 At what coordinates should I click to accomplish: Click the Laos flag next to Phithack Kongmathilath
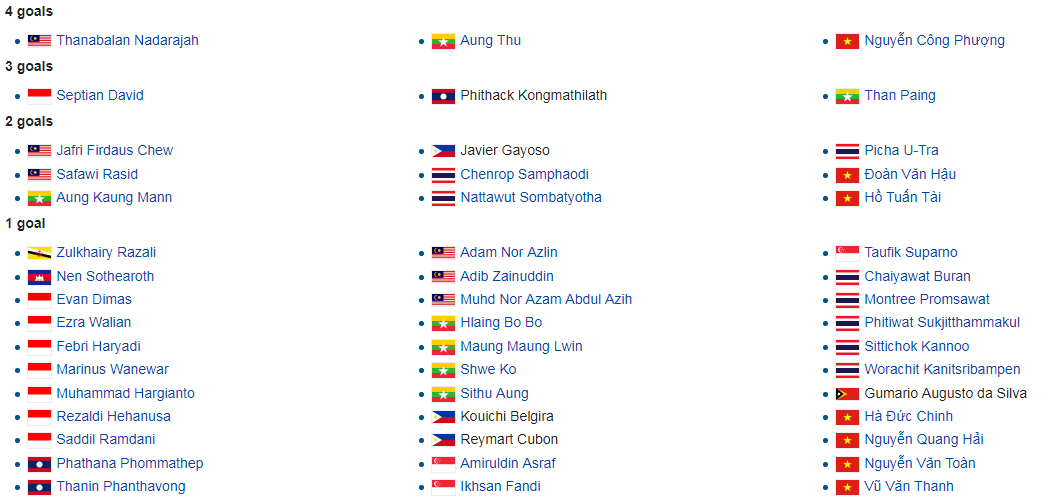(x=443, y=96)
